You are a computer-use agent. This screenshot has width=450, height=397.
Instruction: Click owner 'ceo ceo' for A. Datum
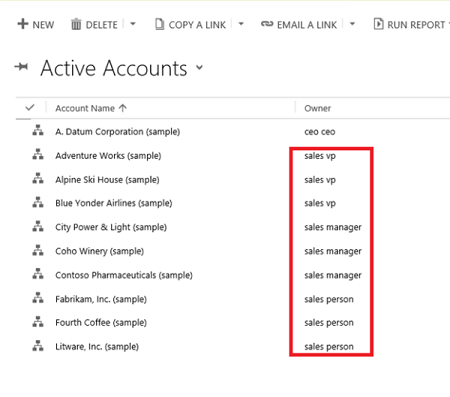click(x=320, y=132)
